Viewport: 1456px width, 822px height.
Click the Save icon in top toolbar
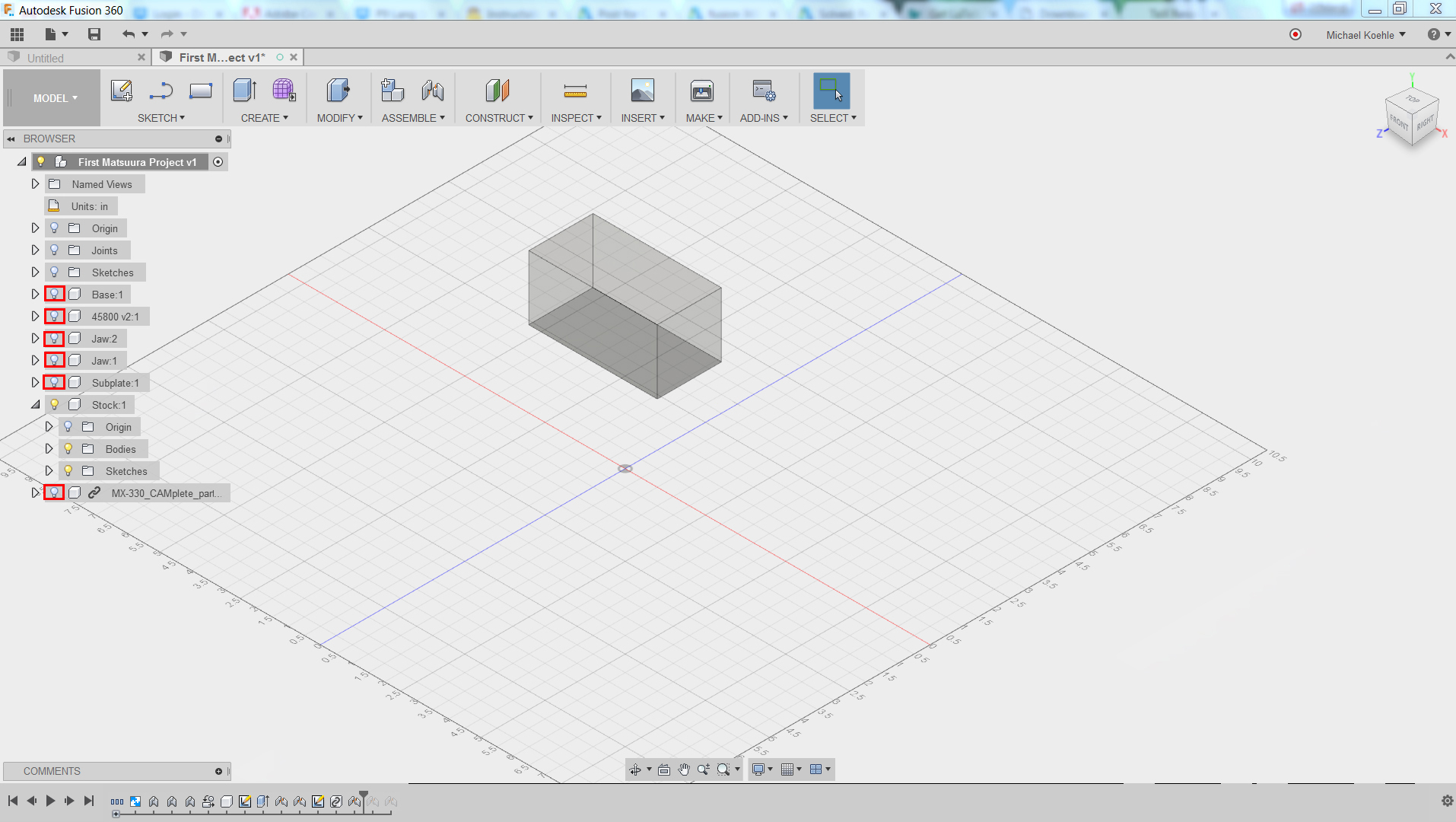tap(94, 34)
